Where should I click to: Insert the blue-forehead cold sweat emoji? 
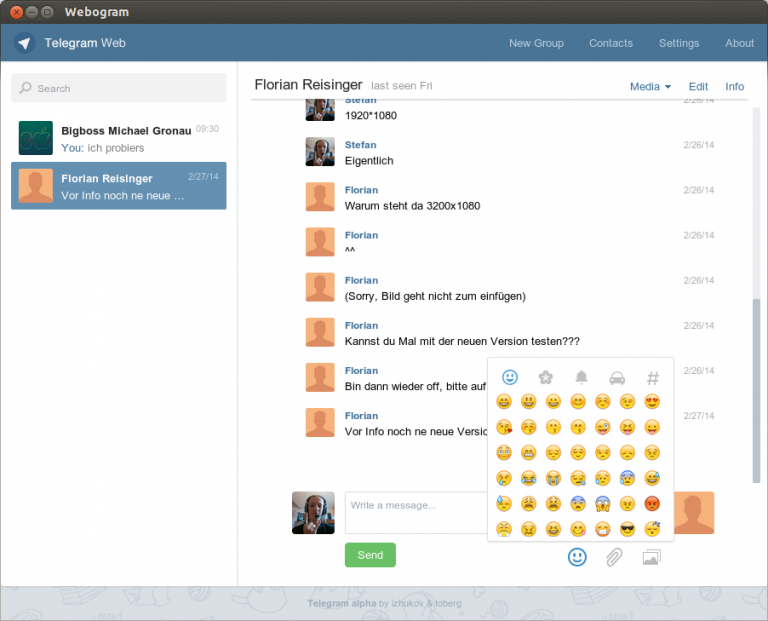click(627, 478)
